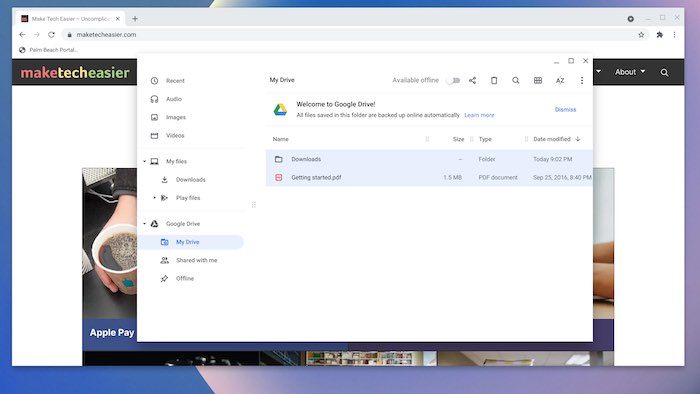Sort by Date modified column

552,139
